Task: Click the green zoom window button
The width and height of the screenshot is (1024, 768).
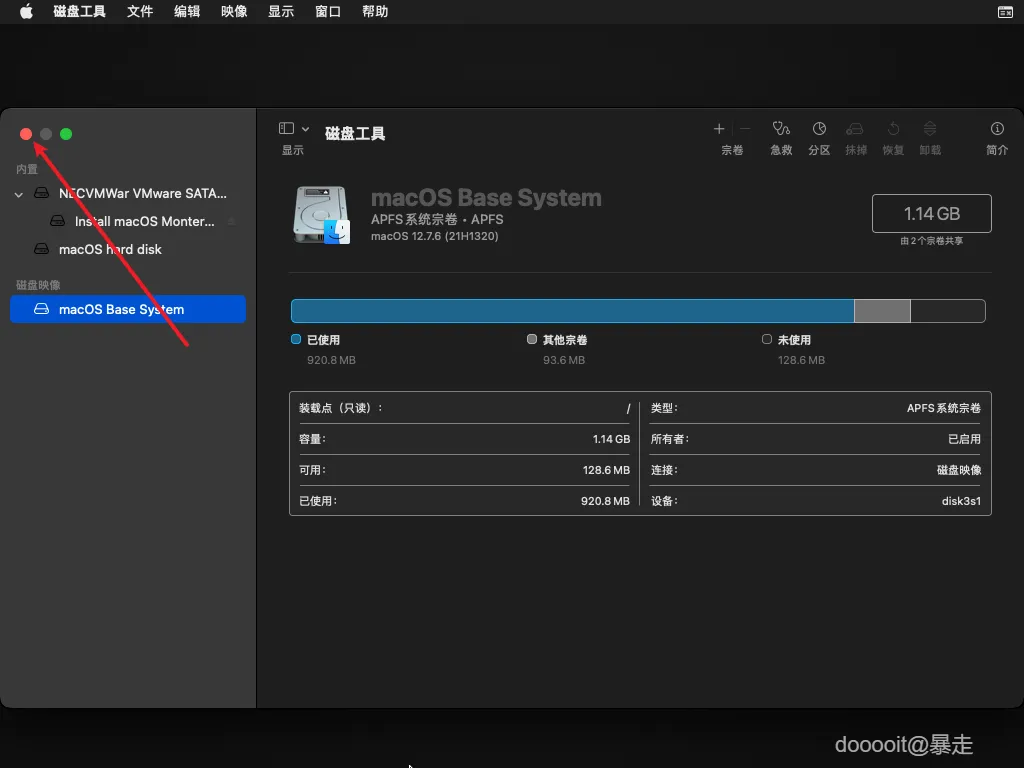Action: click(66, 134)
